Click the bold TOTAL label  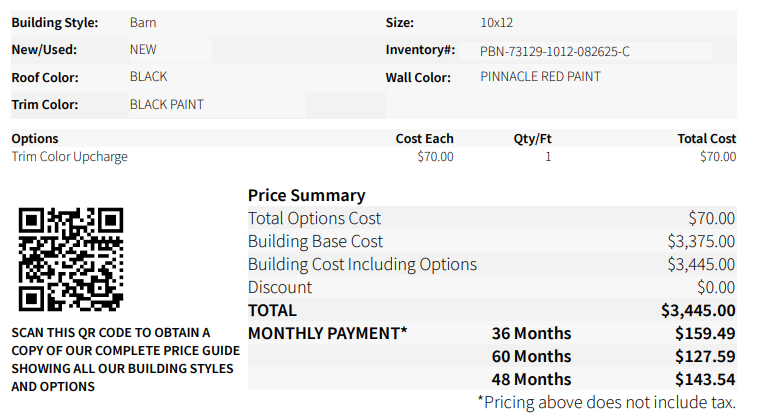tap(272, 310)
